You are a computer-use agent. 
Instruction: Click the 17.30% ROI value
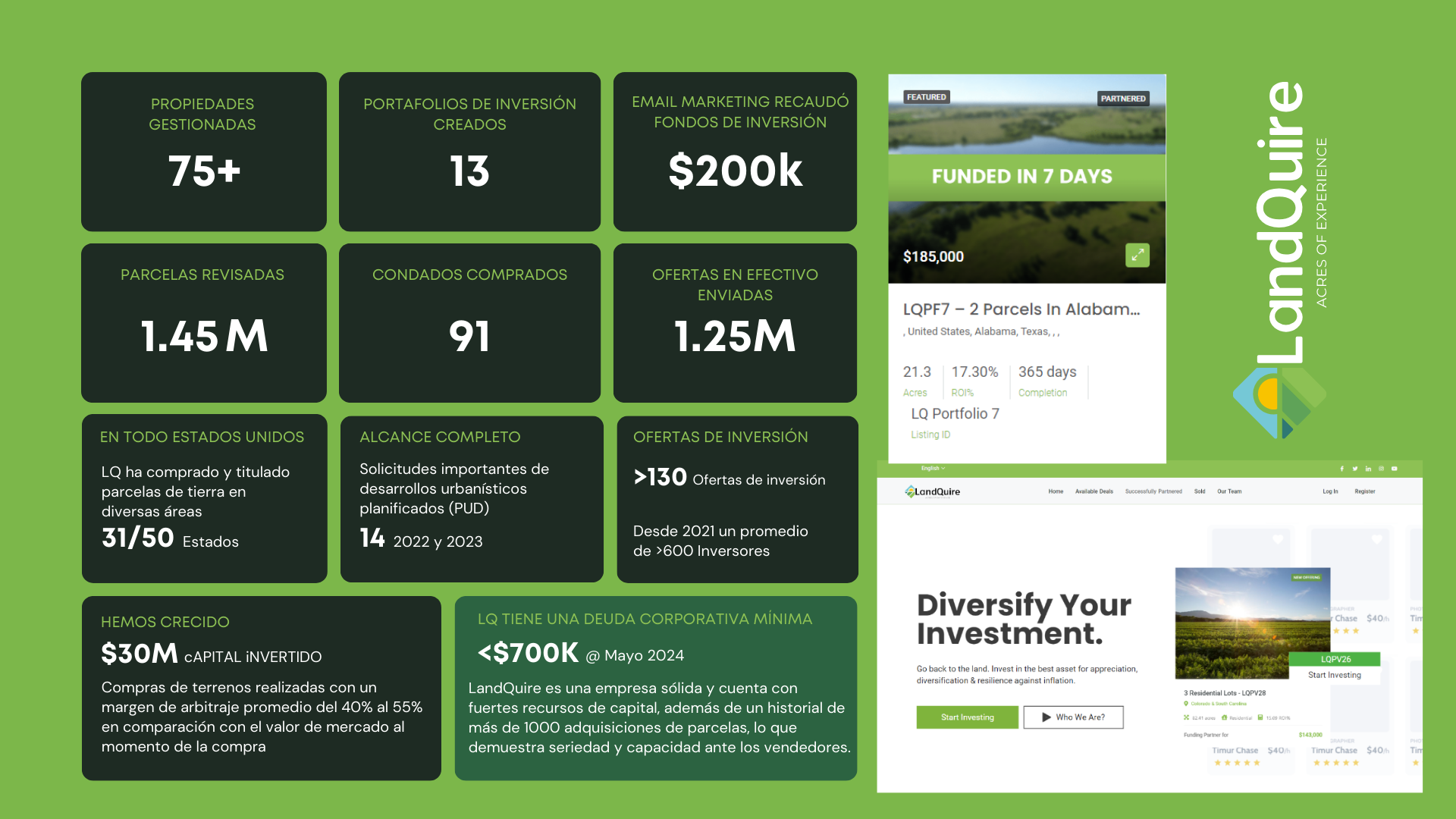click(x=974, y=372)
